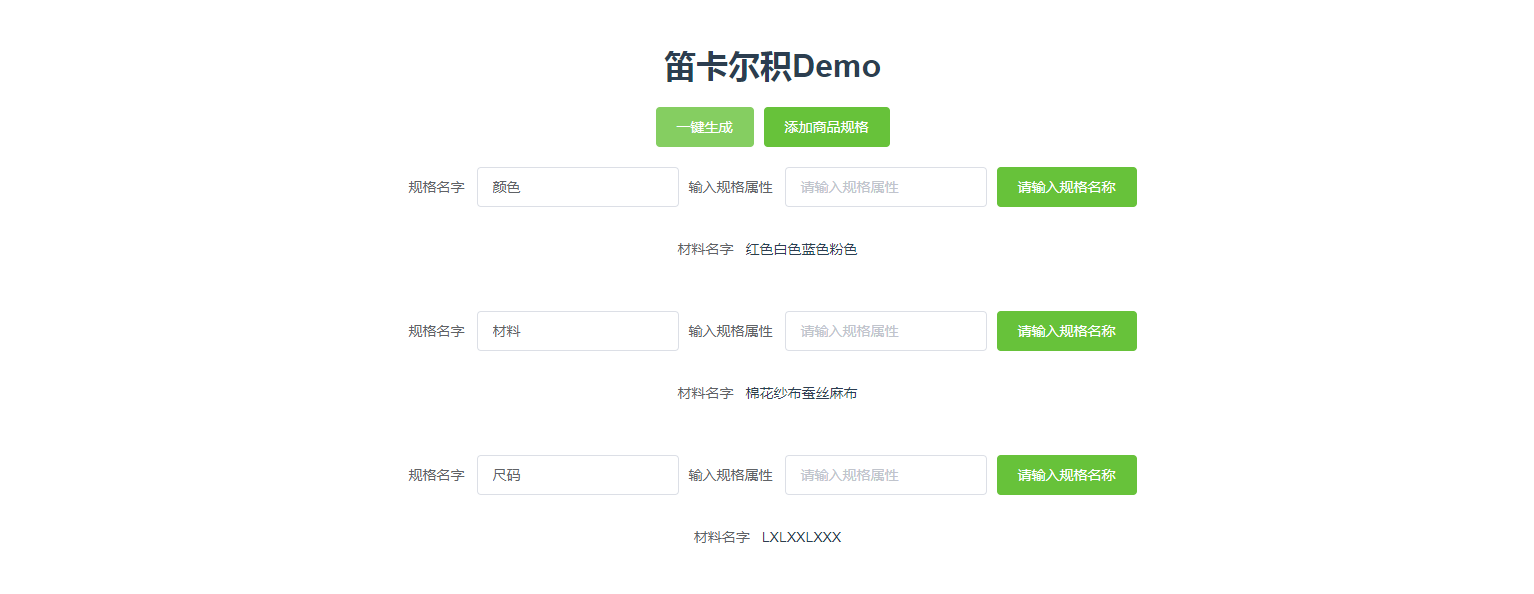Click 请输入规格名称 button in the 颜色 row
1534x594 pixels.
[1067, 187]
